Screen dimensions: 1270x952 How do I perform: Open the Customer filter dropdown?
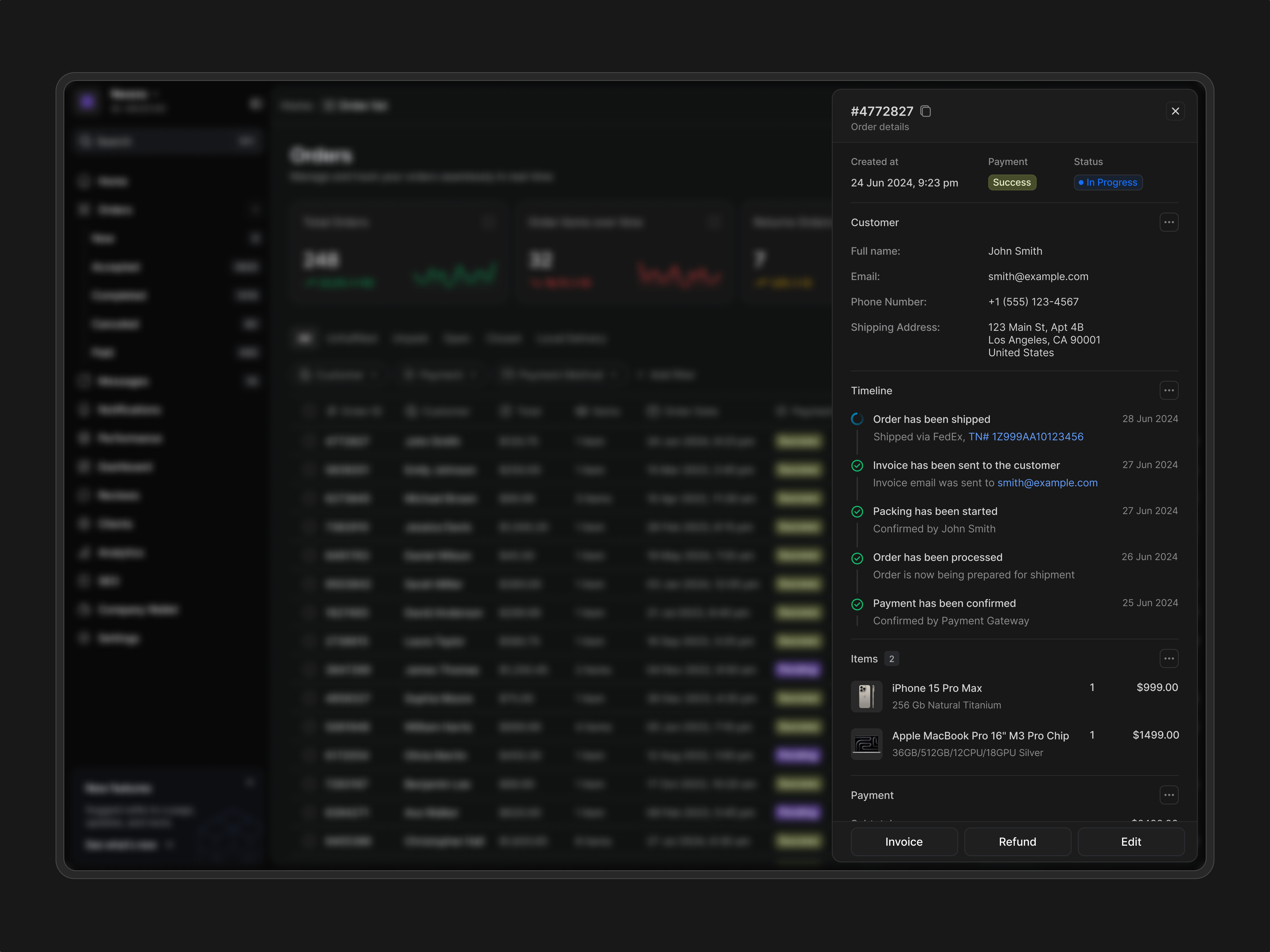click(339, 374)
